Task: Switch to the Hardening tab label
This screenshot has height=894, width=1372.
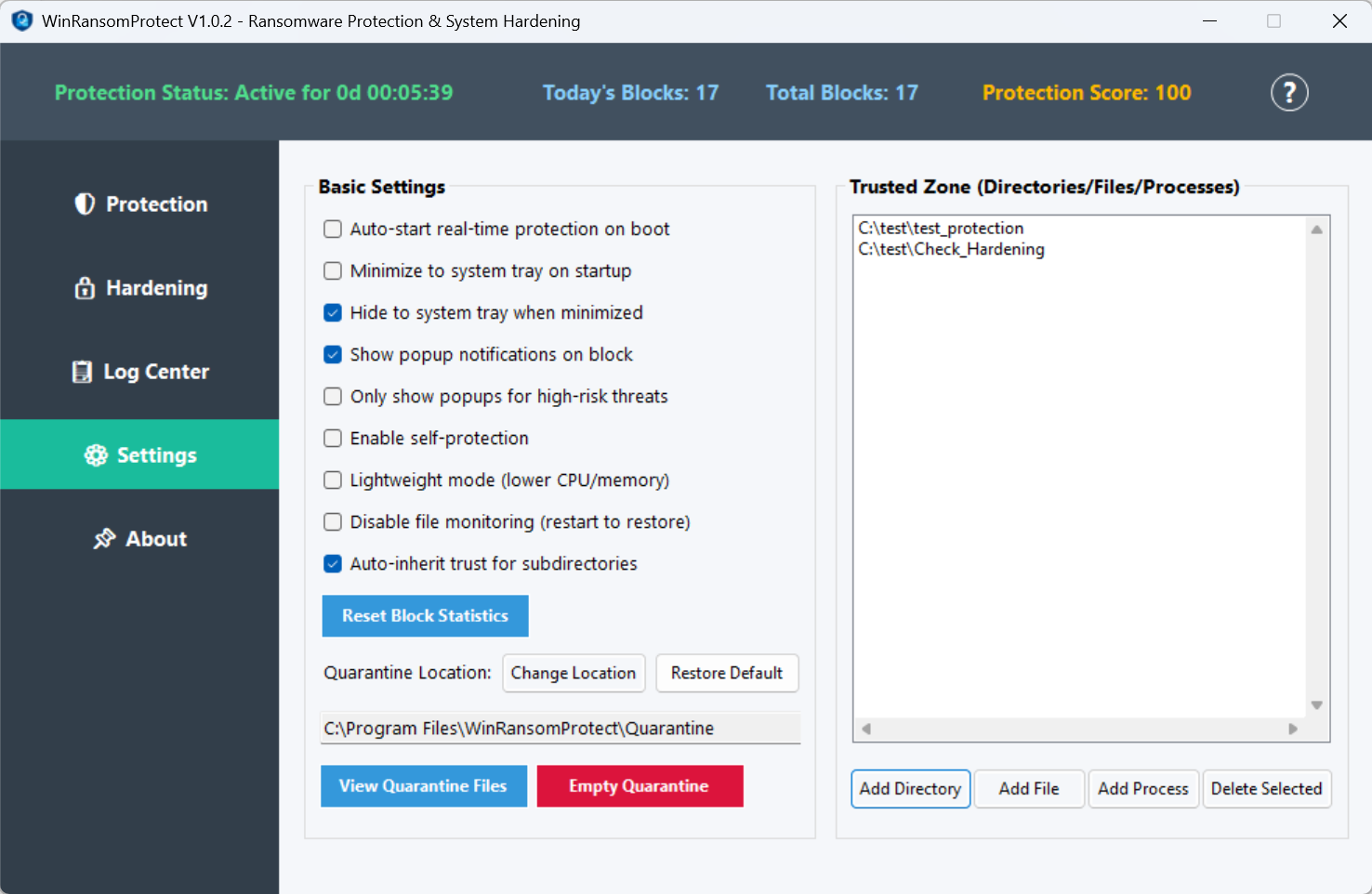Action: coord(156,288)
